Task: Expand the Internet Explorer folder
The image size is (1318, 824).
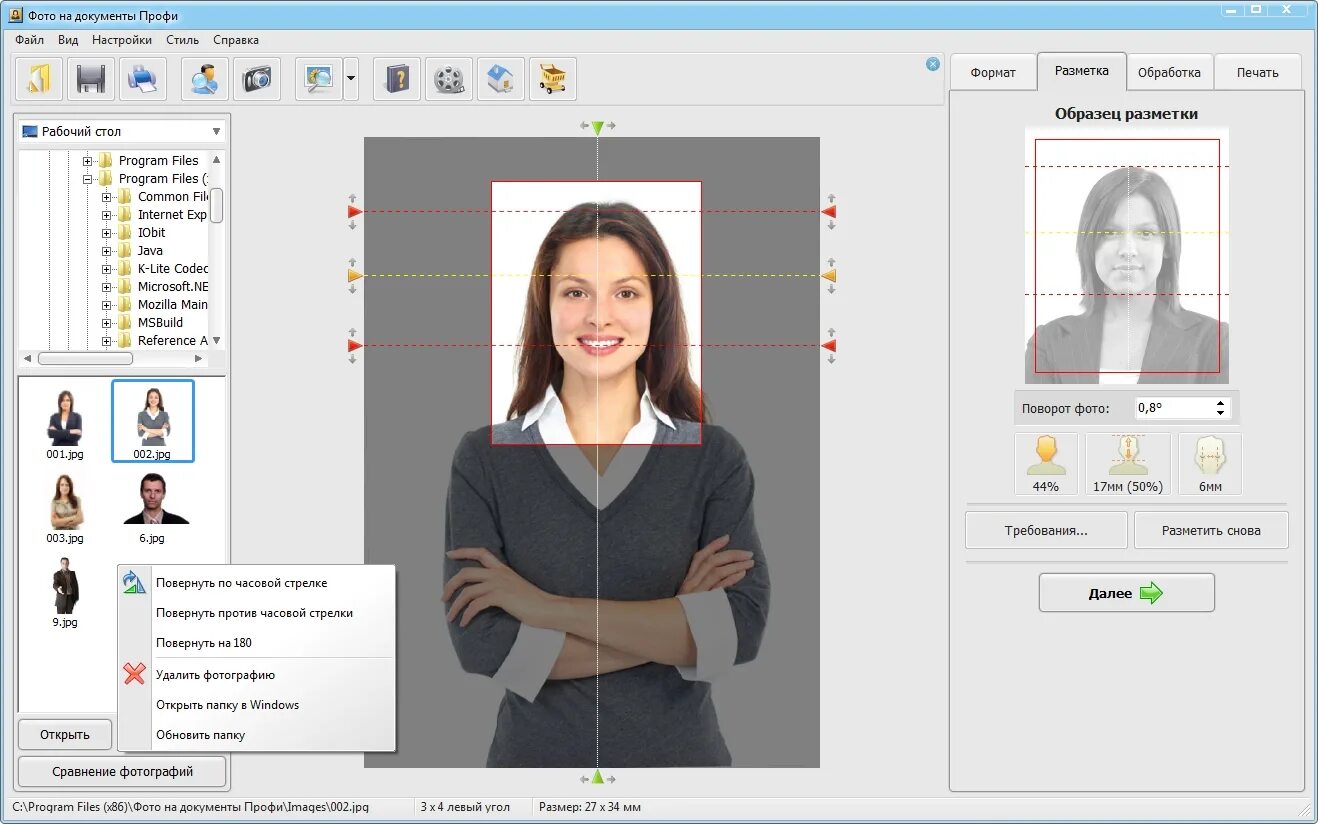Action: click(x=107, y=215)
